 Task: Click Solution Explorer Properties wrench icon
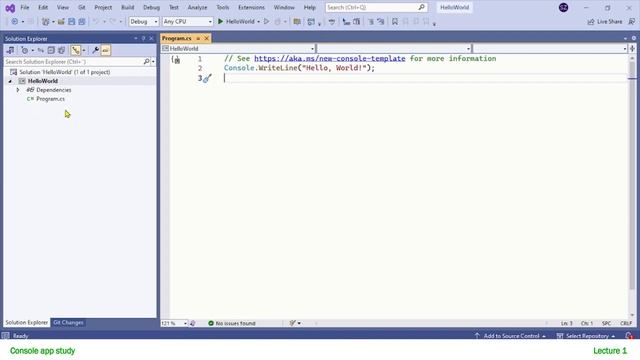click(95, 50)
